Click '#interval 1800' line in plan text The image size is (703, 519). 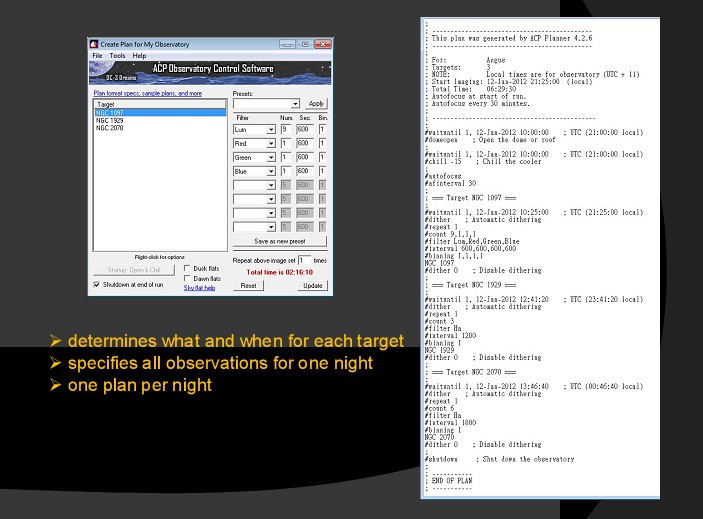coord(451,423)
